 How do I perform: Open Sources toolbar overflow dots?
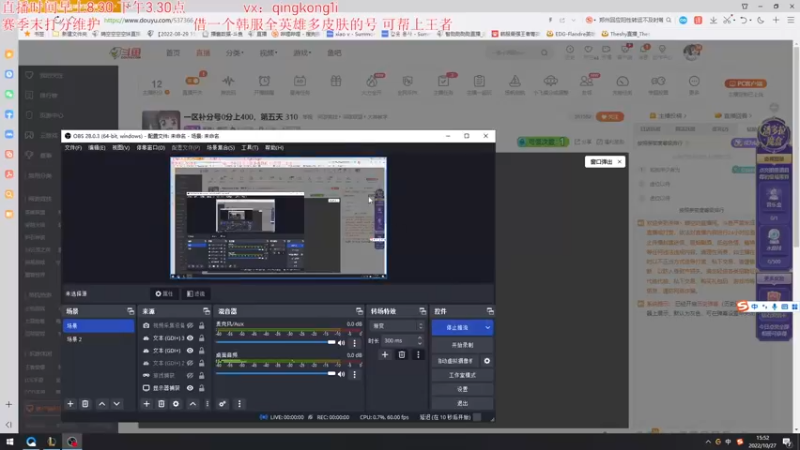207,404
